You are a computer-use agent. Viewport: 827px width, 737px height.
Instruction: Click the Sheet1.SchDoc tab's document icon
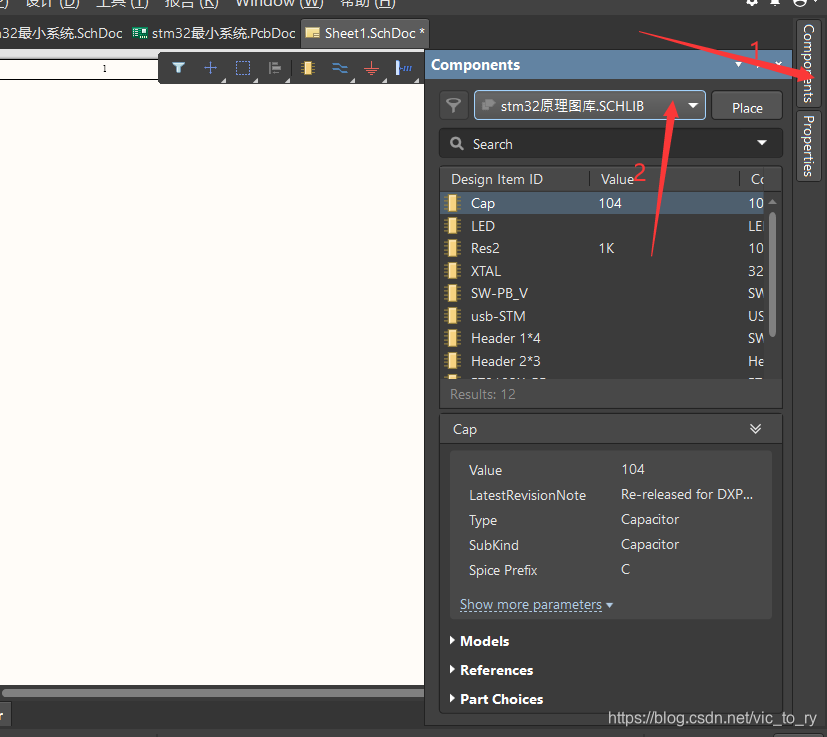(313, 33)
